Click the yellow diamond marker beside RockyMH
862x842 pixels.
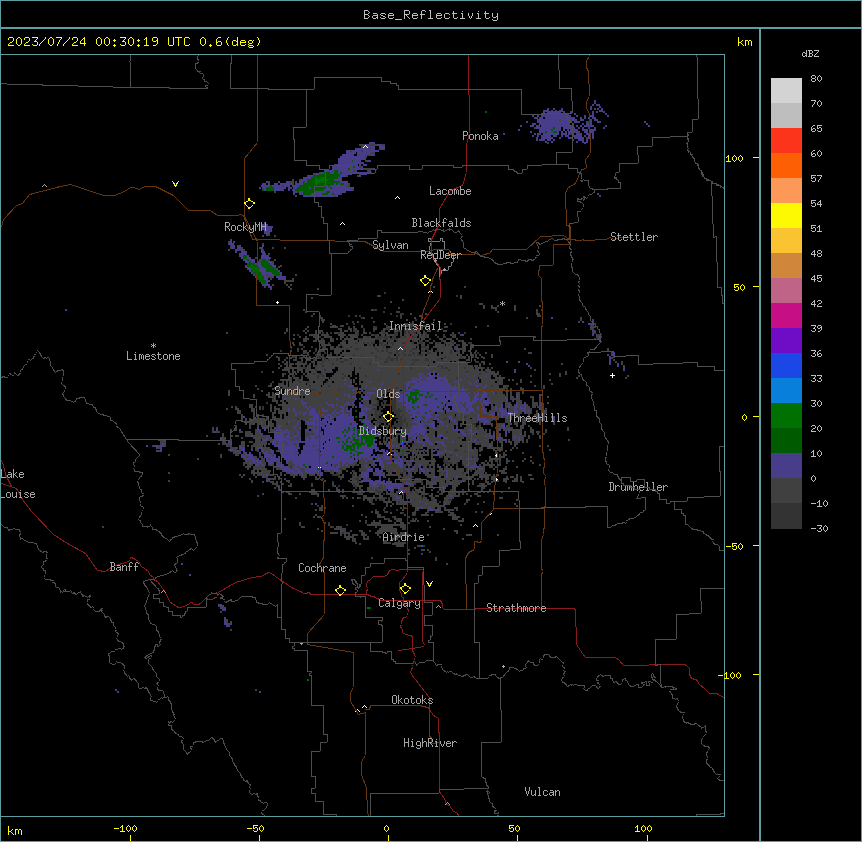(x=250, y=204)
